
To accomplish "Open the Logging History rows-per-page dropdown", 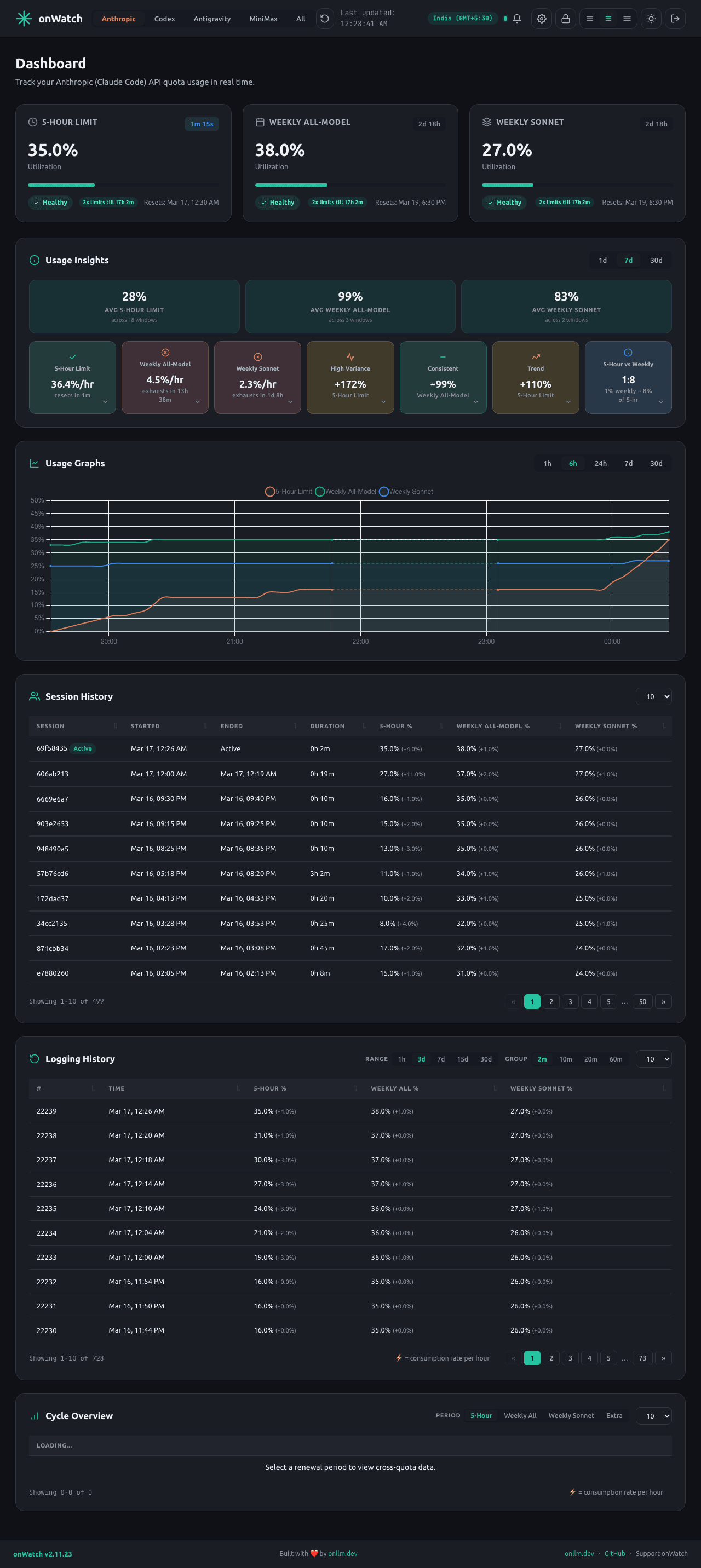I will pos(653,1059).
